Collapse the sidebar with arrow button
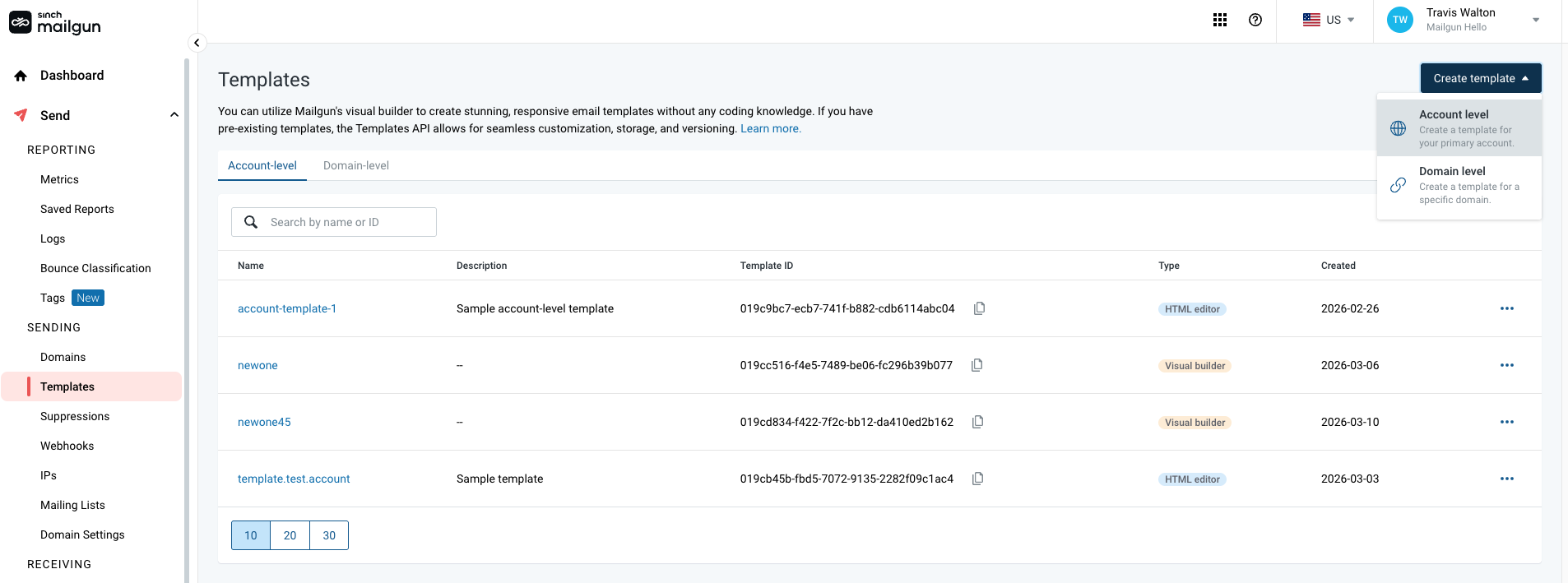The height and width of the screenshot is (583, 1568). (x=197, y=43)
